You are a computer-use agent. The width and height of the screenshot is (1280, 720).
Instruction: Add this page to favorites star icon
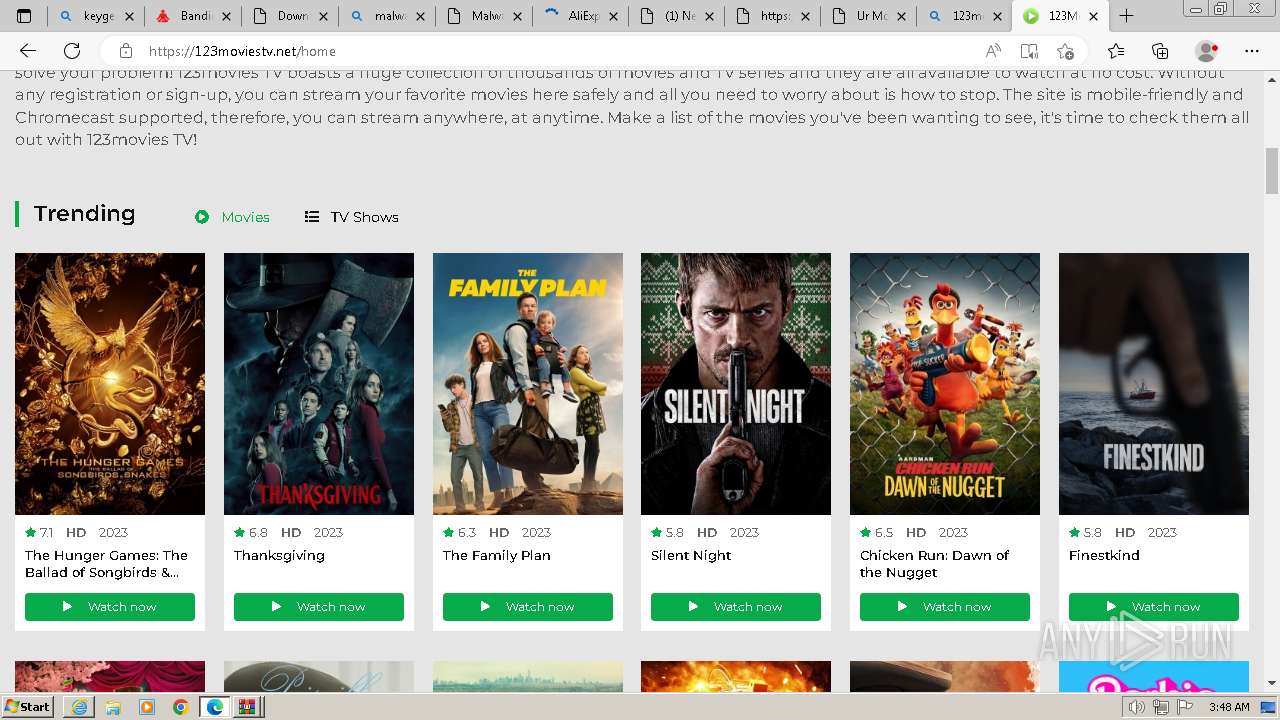click(1065, 51)
